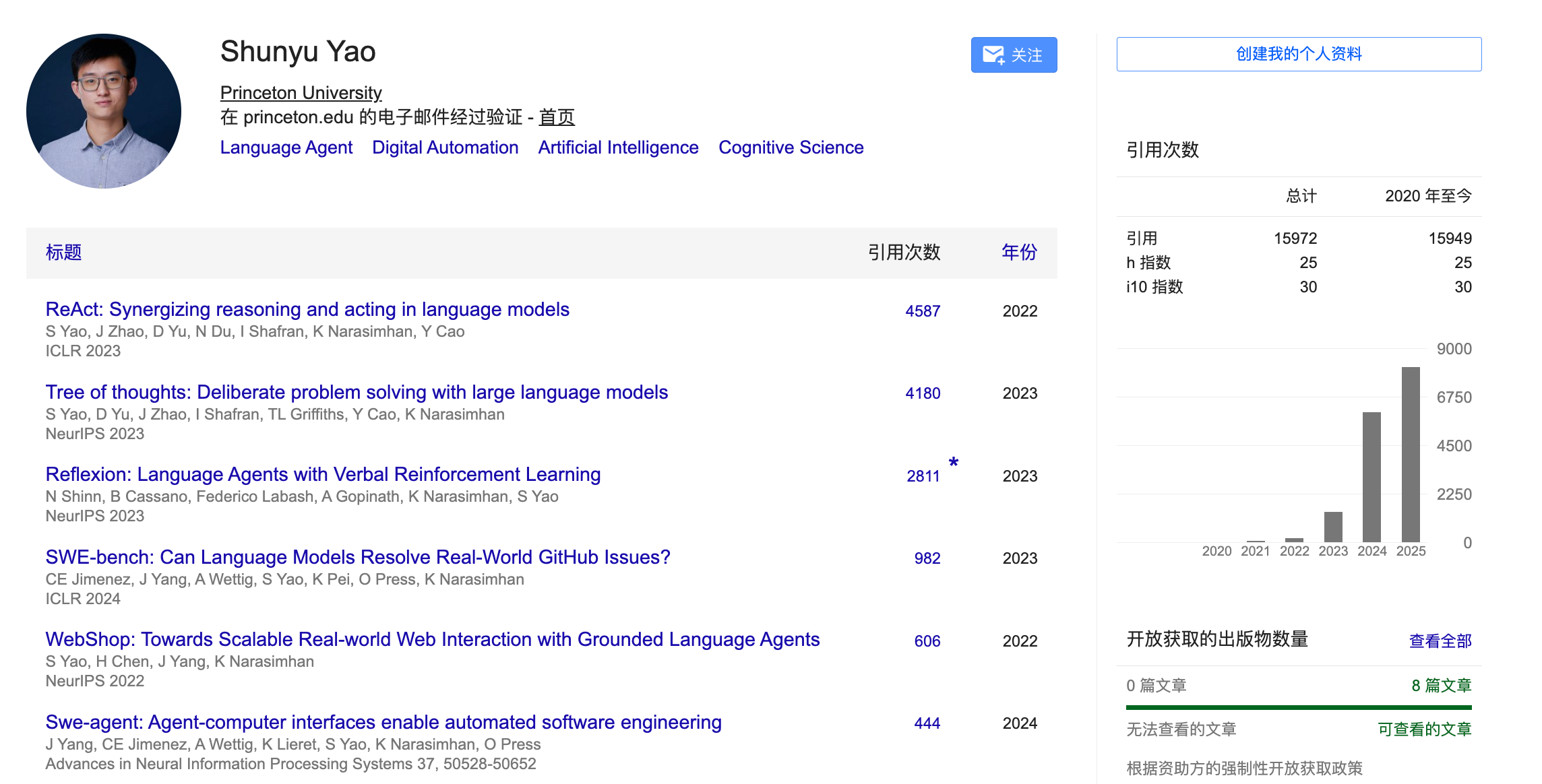Click 创建我的个人资料 button
This screenshot has height=784, width=1542.
coord(1298,54)
